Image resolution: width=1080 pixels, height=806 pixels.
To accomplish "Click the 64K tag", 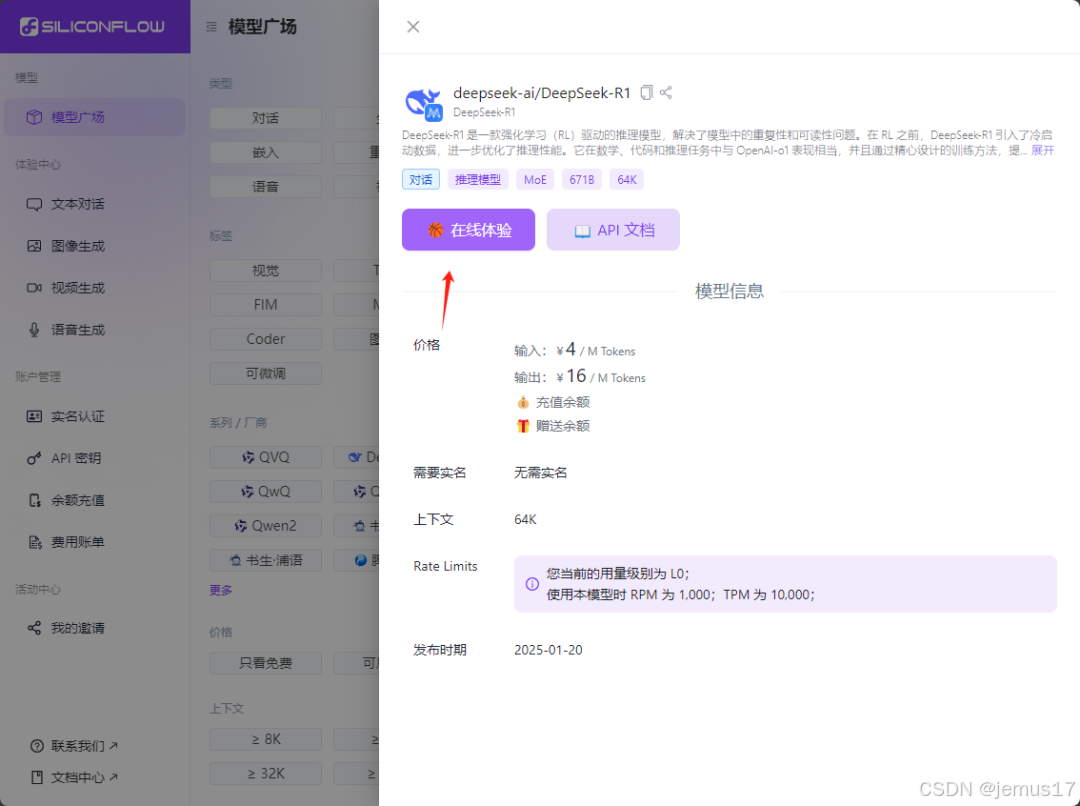I will click(627, 180).
